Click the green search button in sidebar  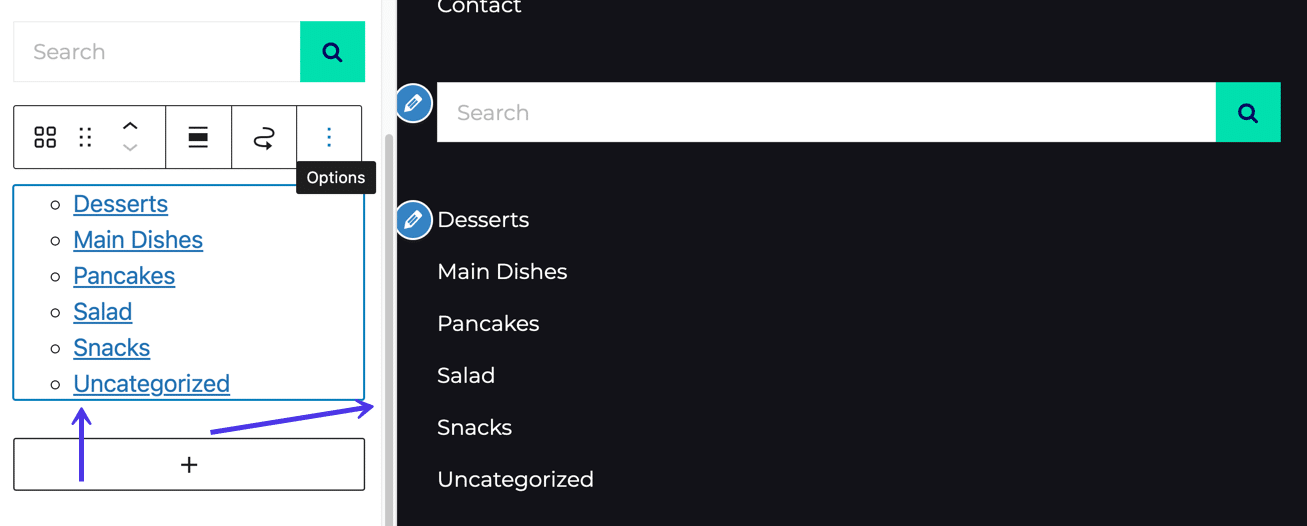click(x=332, y=52)
